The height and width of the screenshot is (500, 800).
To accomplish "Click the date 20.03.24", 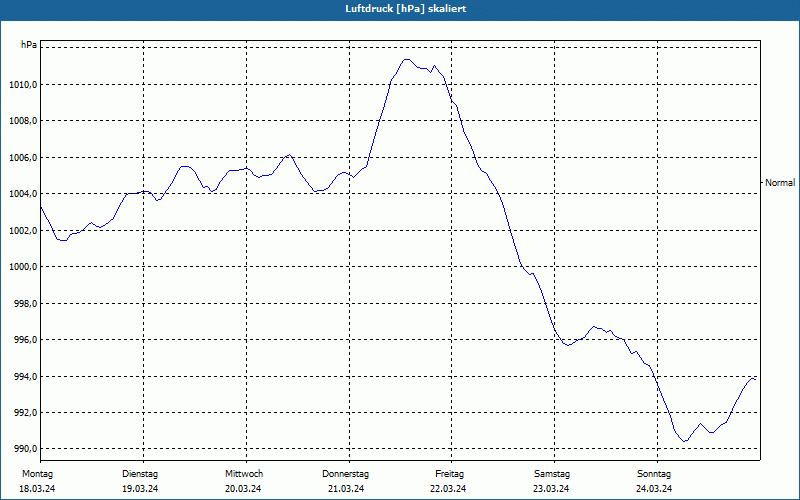I will (x=243, y=489).
